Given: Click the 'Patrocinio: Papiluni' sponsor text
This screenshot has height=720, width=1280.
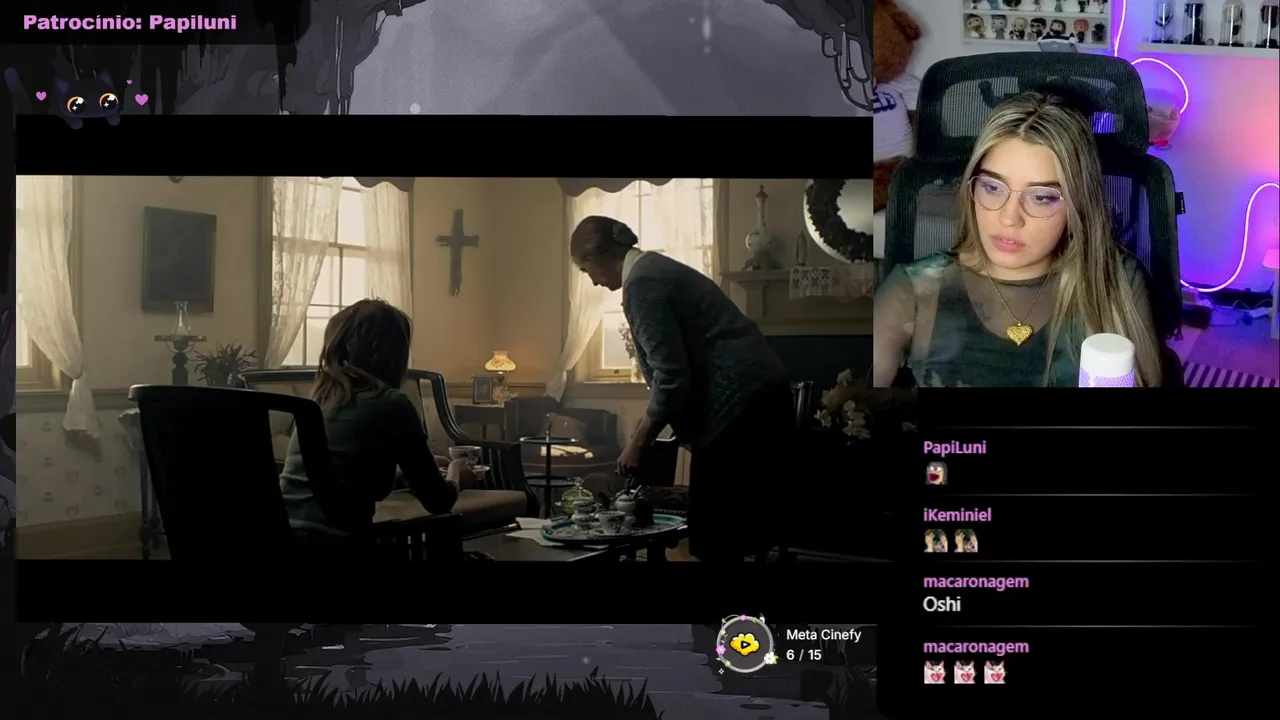Looking at the screenshot, I should pyautogui.click(x=130, y=22).
